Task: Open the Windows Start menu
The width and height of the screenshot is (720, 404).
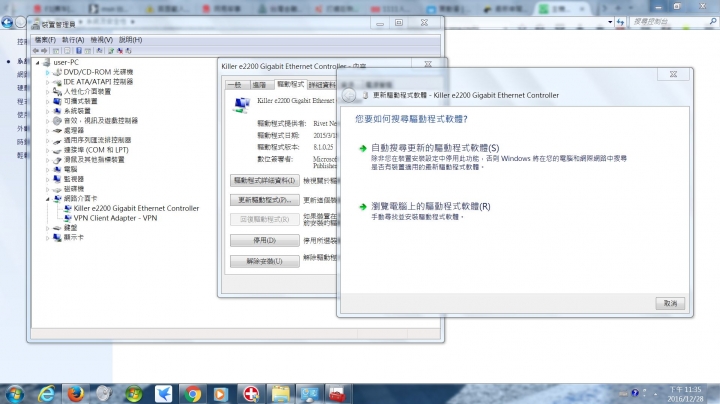Action: (x=15, y=394)
